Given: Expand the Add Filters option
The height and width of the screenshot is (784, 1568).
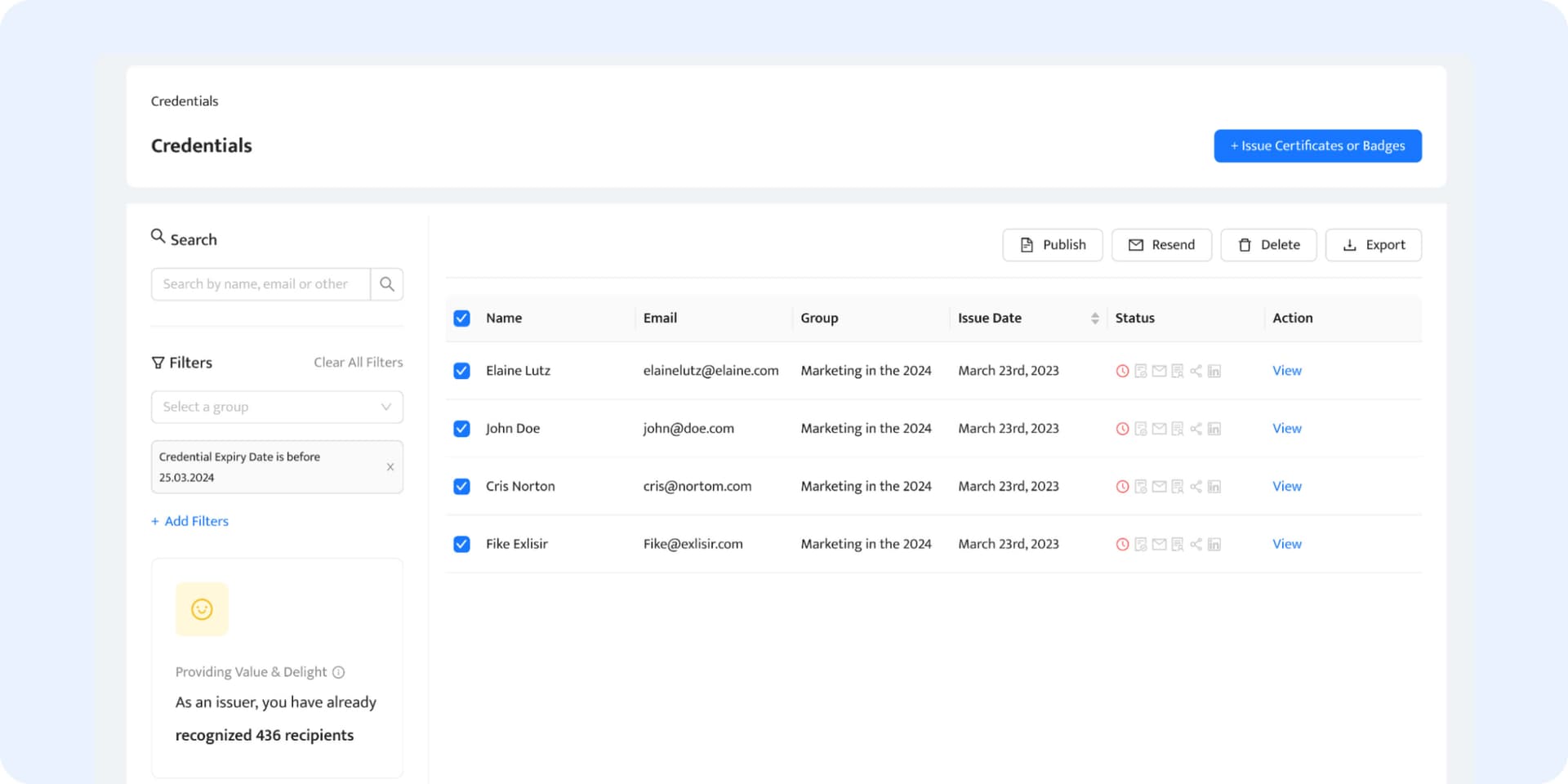Looking at the screenshot, I should [x=190, y=521].
